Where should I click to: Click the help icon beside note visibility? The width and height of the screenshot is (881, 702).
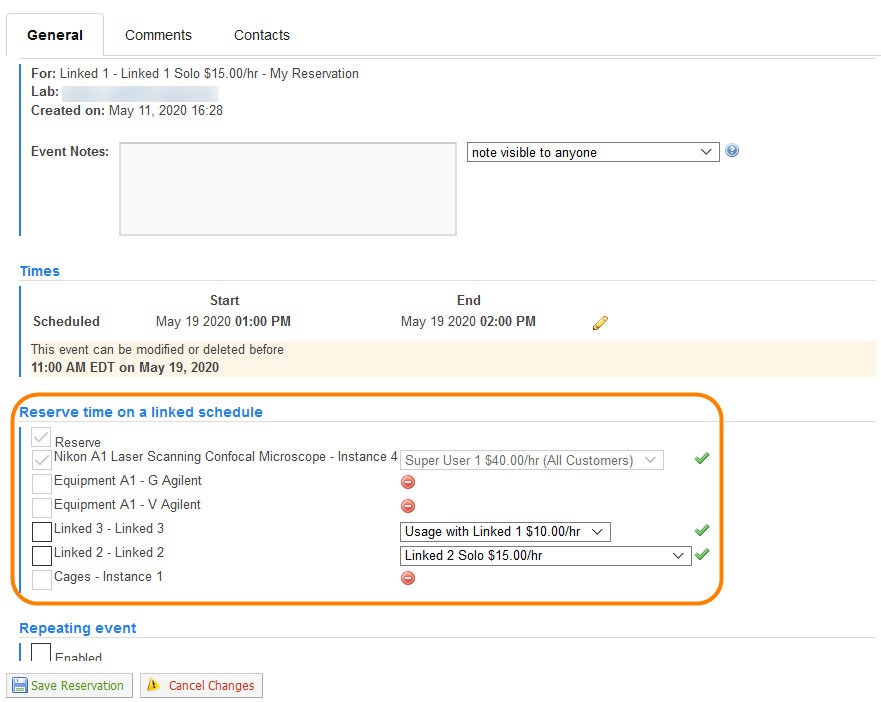[732, 152]
